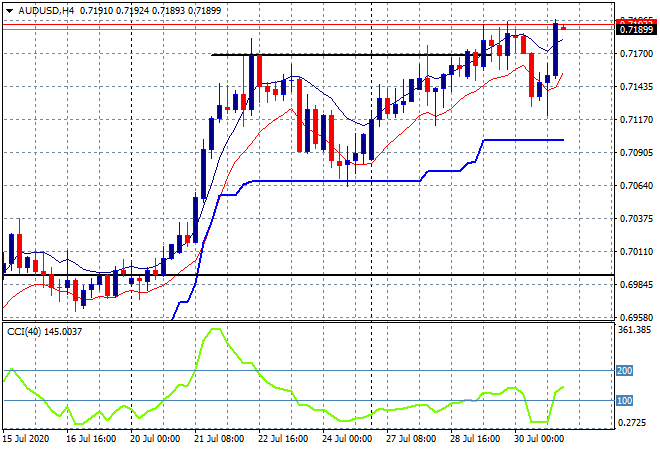
Task: Click the 21 Jul 08:00 time label
Action: click(219, 439)
